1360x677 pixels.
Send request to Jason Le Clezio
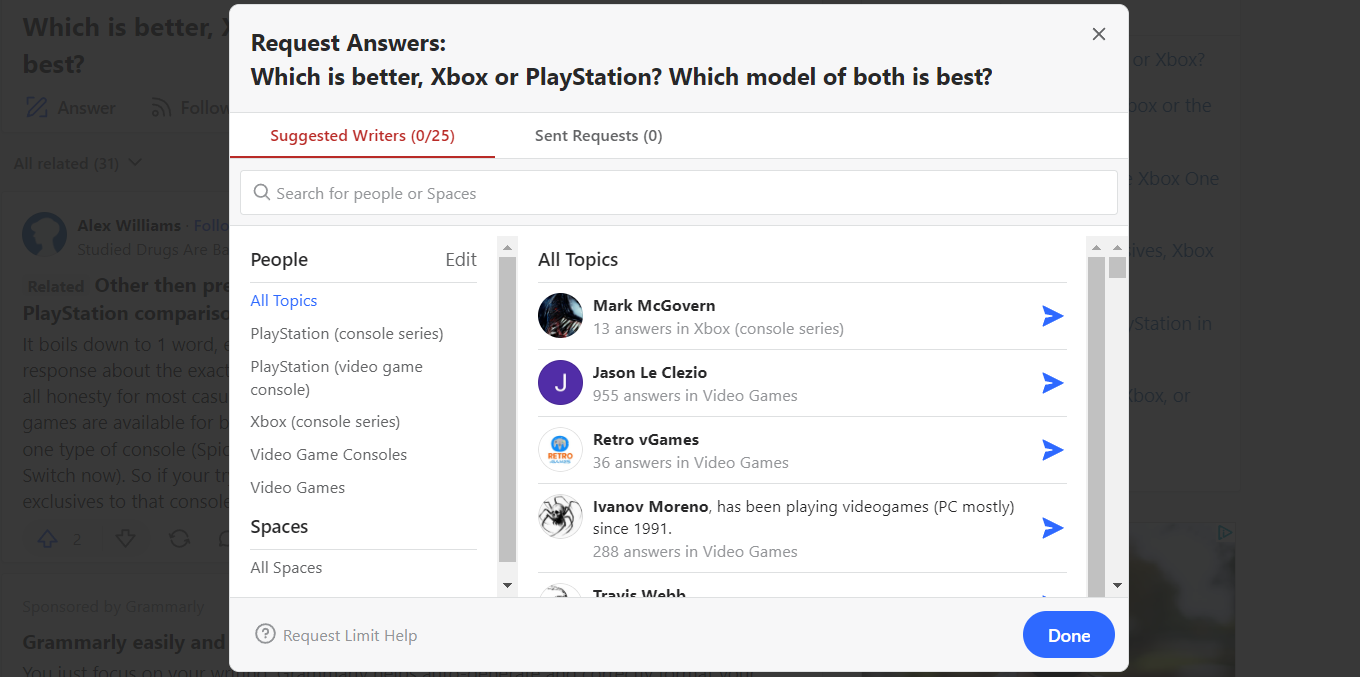[1052, 383]
